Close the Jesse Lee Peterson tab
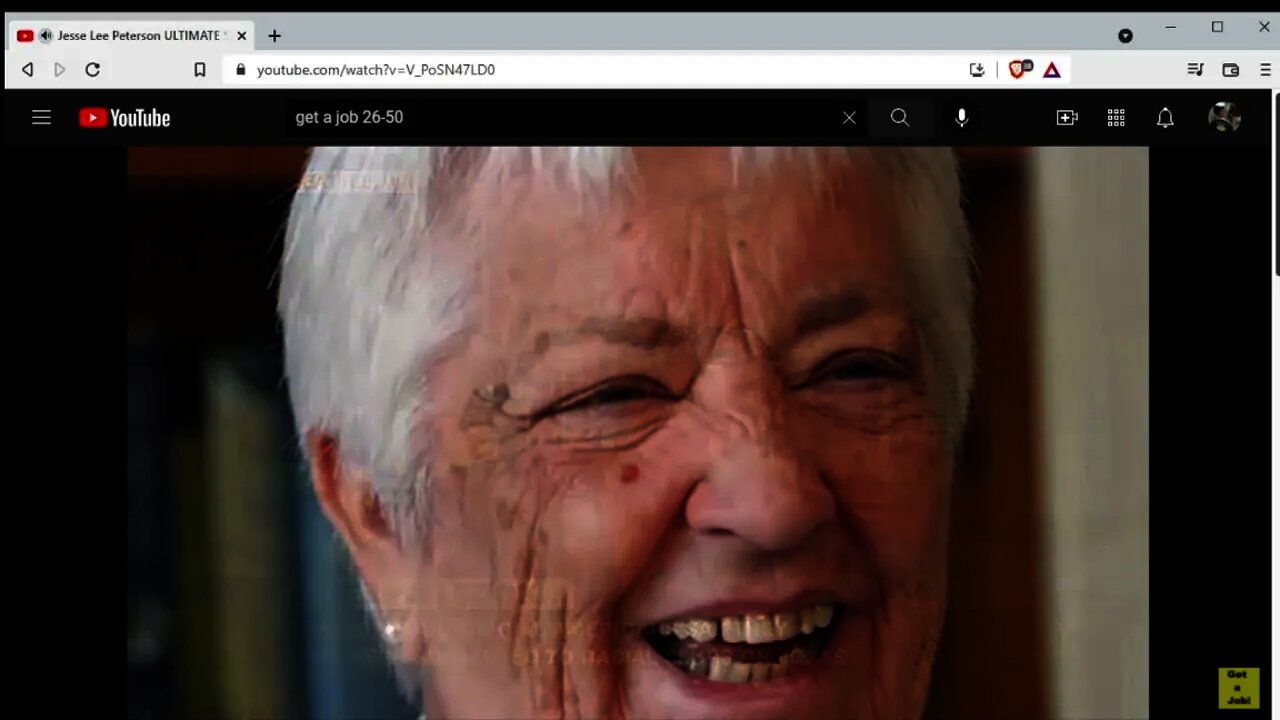The height and width of the screenshot is (720, 1280). [241, 36]
